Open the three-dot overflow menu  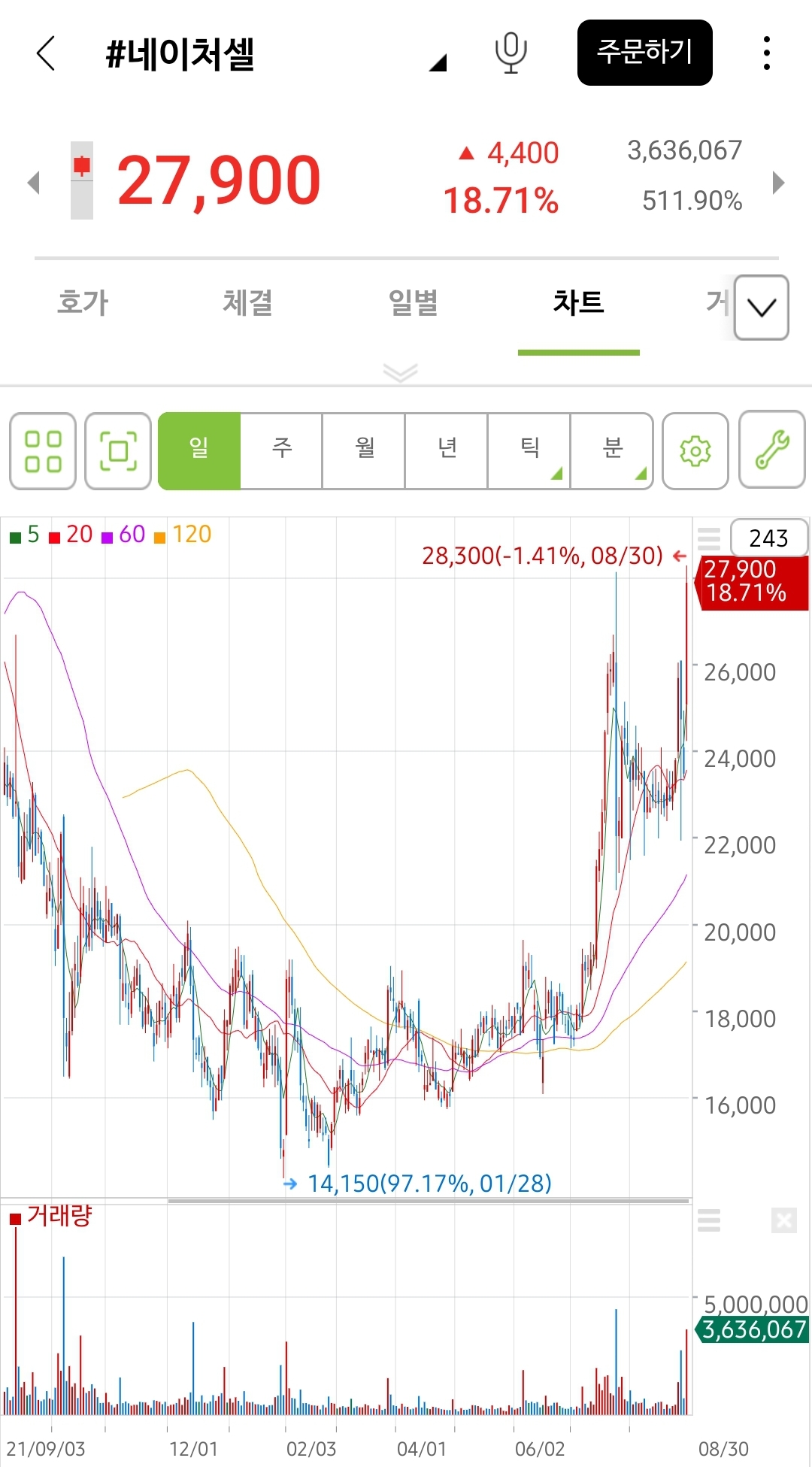click(x=766, y=53)
